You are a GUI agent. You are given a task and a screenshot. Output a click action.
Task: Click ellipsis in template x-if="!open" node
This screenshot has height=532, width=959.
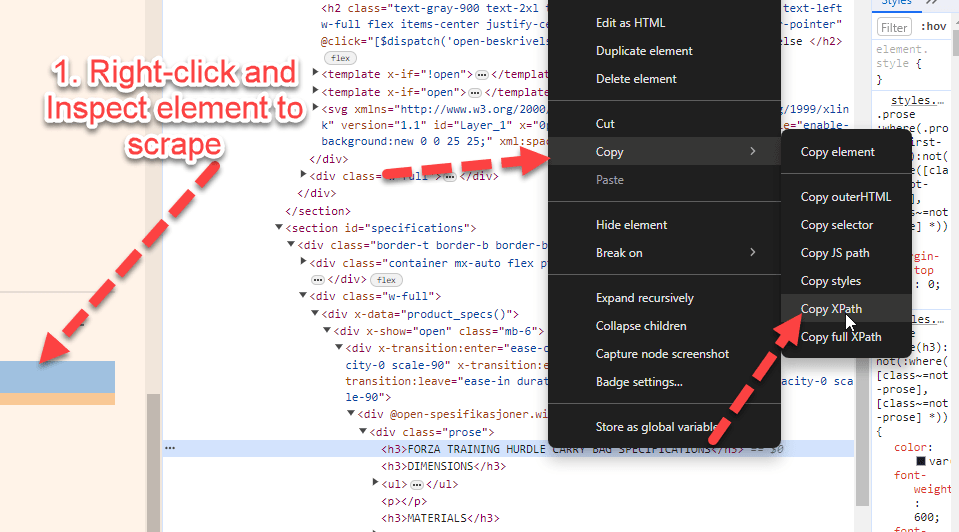[481, 74]
